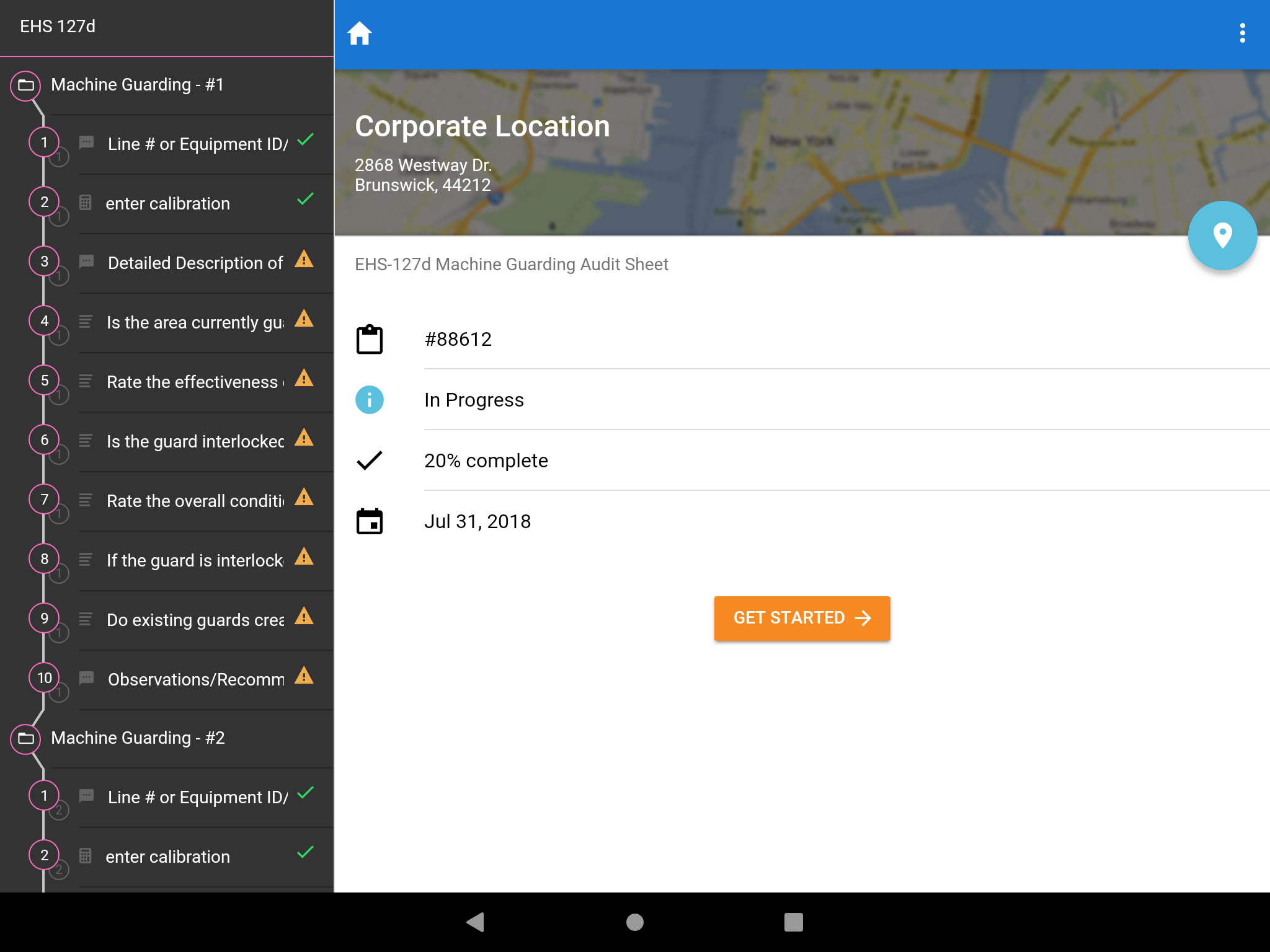Tap the Android back navigation button

coord(476,922)
